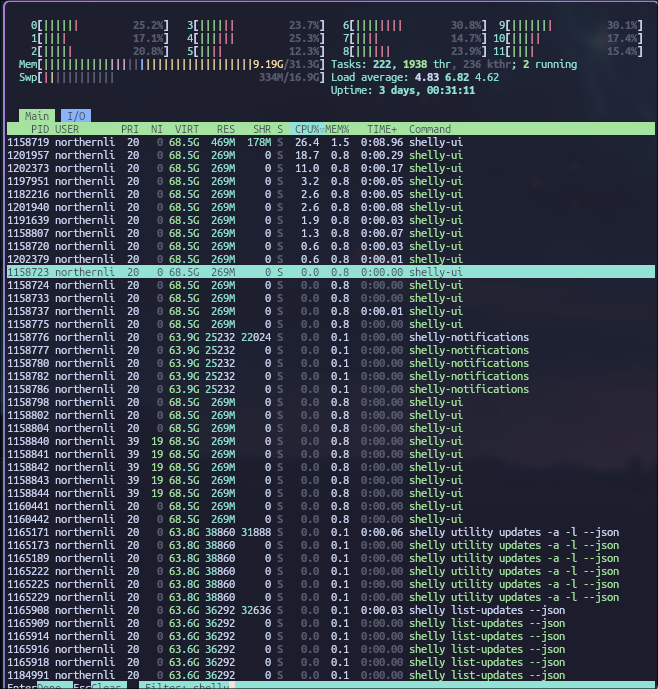Select utility updates row PID 1165171
Image resolution: width=658 pixels, height=689 pixels.
331,532
